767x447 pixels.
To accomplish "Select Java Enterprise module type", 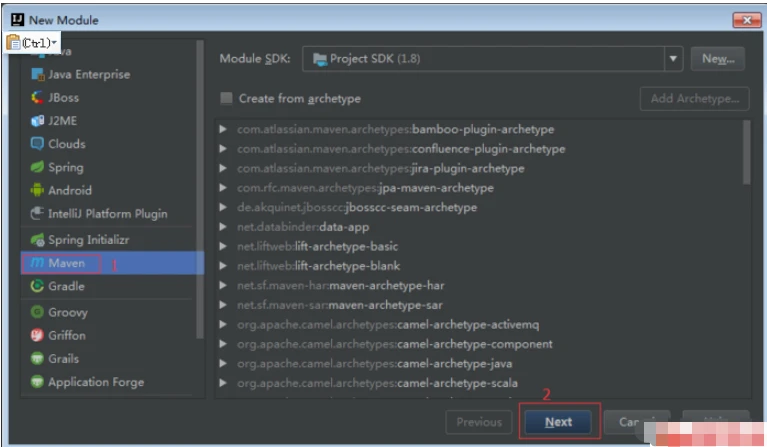I will [x=88, y=74].
